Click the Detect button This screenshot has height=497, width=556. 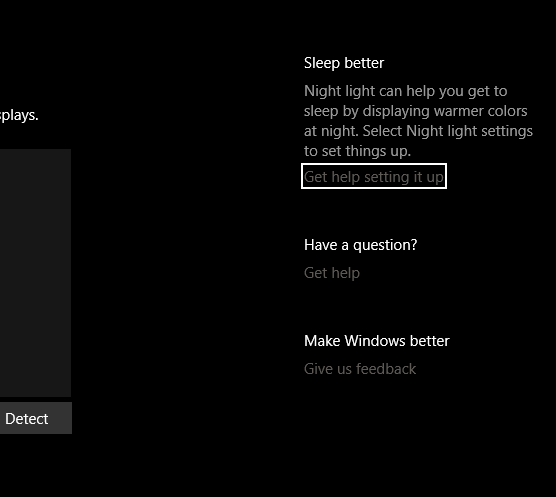click(35, 418)
